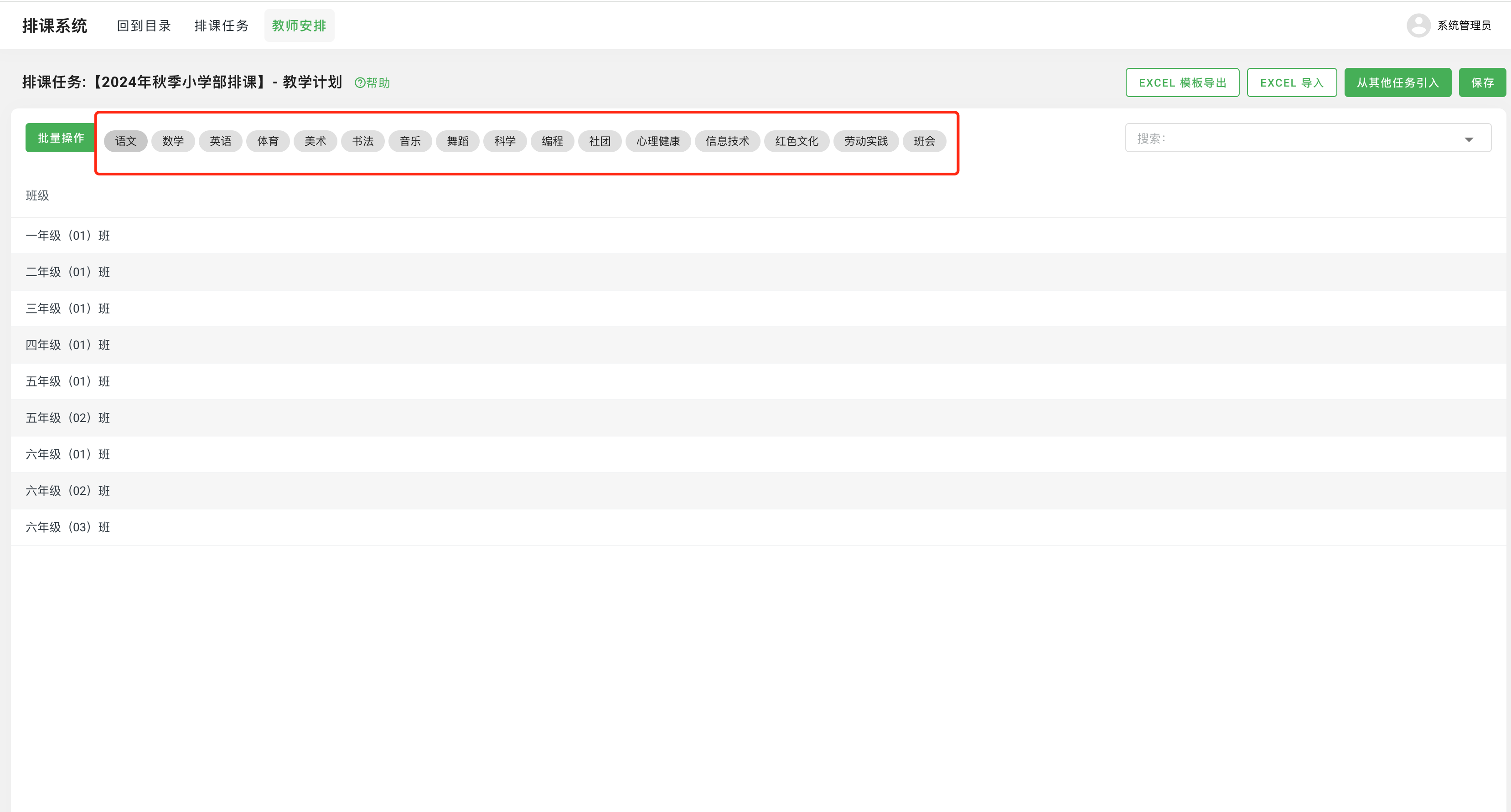
Task: Click the EXCEL 模板导出 button
Action: click(x=1182, y=82)
